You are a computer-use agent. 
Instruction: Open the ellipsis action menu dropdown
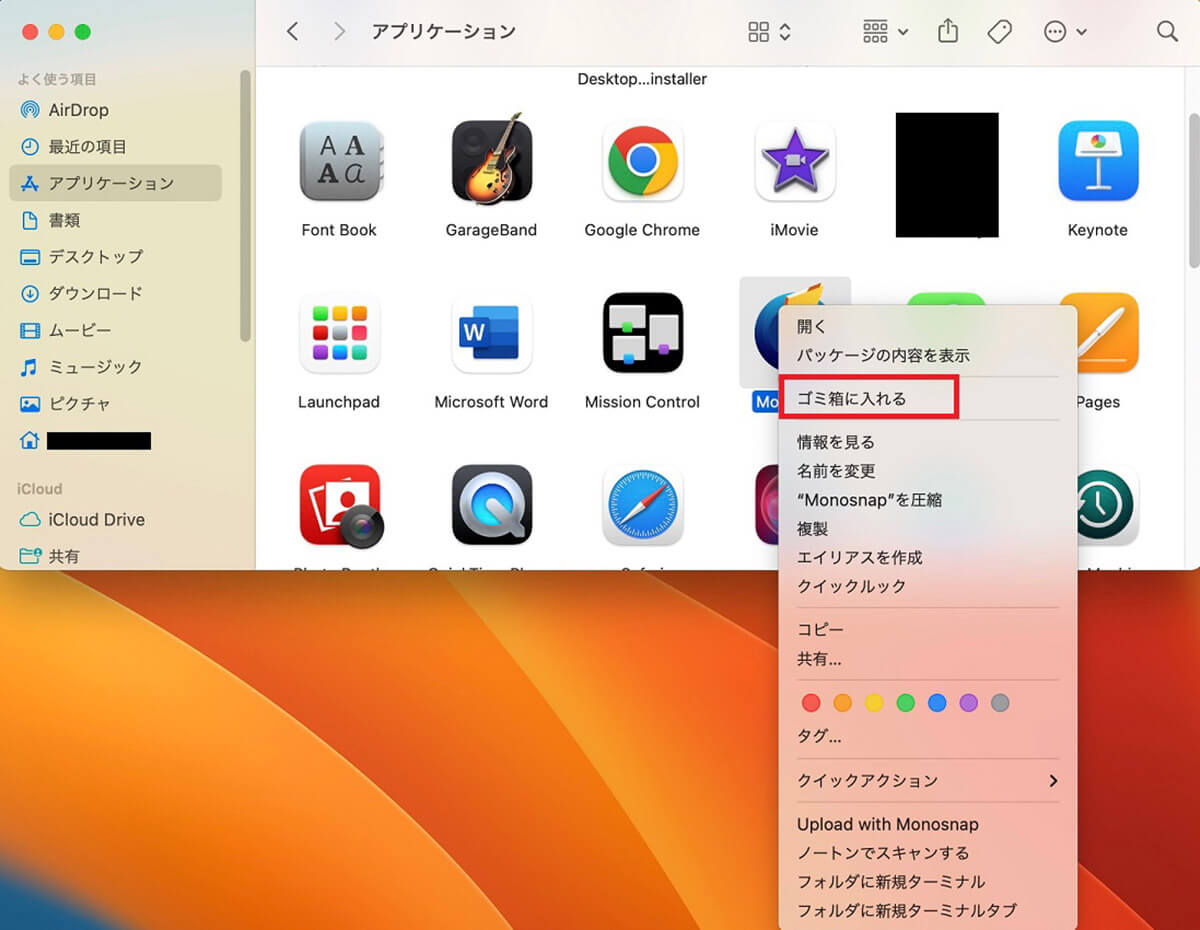(x=1066, y=32)
